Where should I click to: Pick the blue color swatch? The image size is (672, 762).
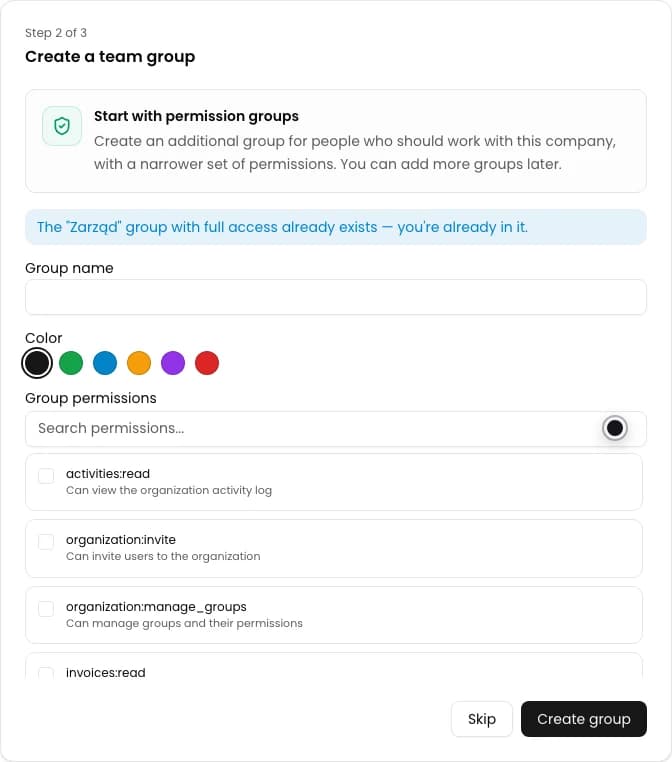[x=105, y=363]
